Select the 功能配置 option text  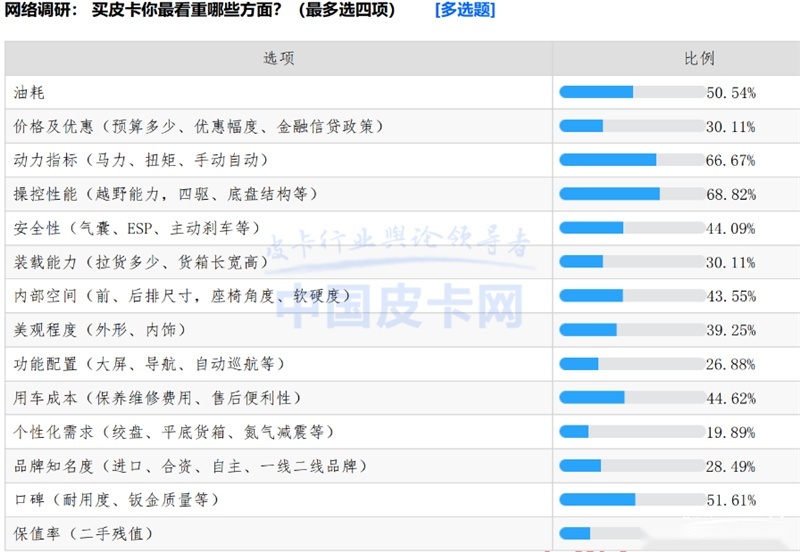[149, 364]
